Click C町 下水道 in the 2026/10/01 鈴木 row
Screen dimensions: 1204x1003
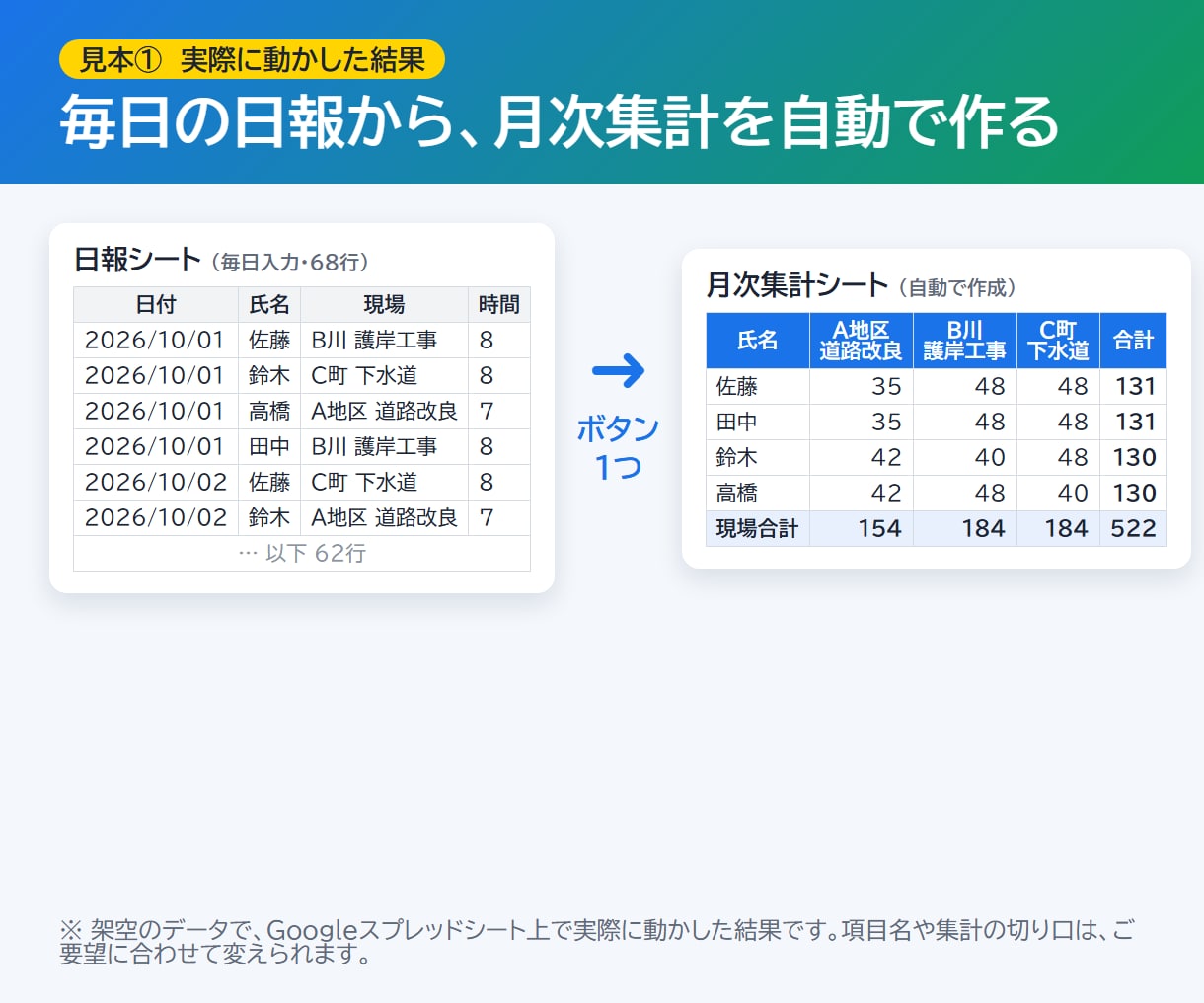tap(364, 376)
